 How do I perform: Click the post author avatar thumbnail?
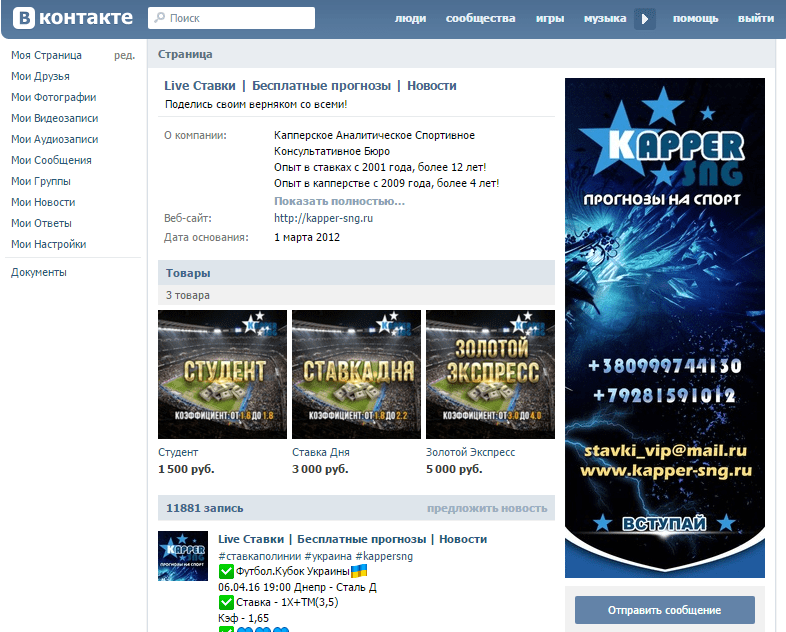click(182, 556)
